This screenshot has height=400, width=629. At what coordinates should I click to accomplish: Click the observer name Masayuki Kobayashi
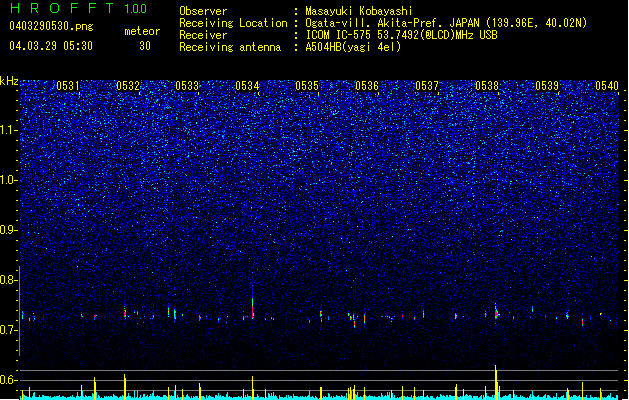359,11
